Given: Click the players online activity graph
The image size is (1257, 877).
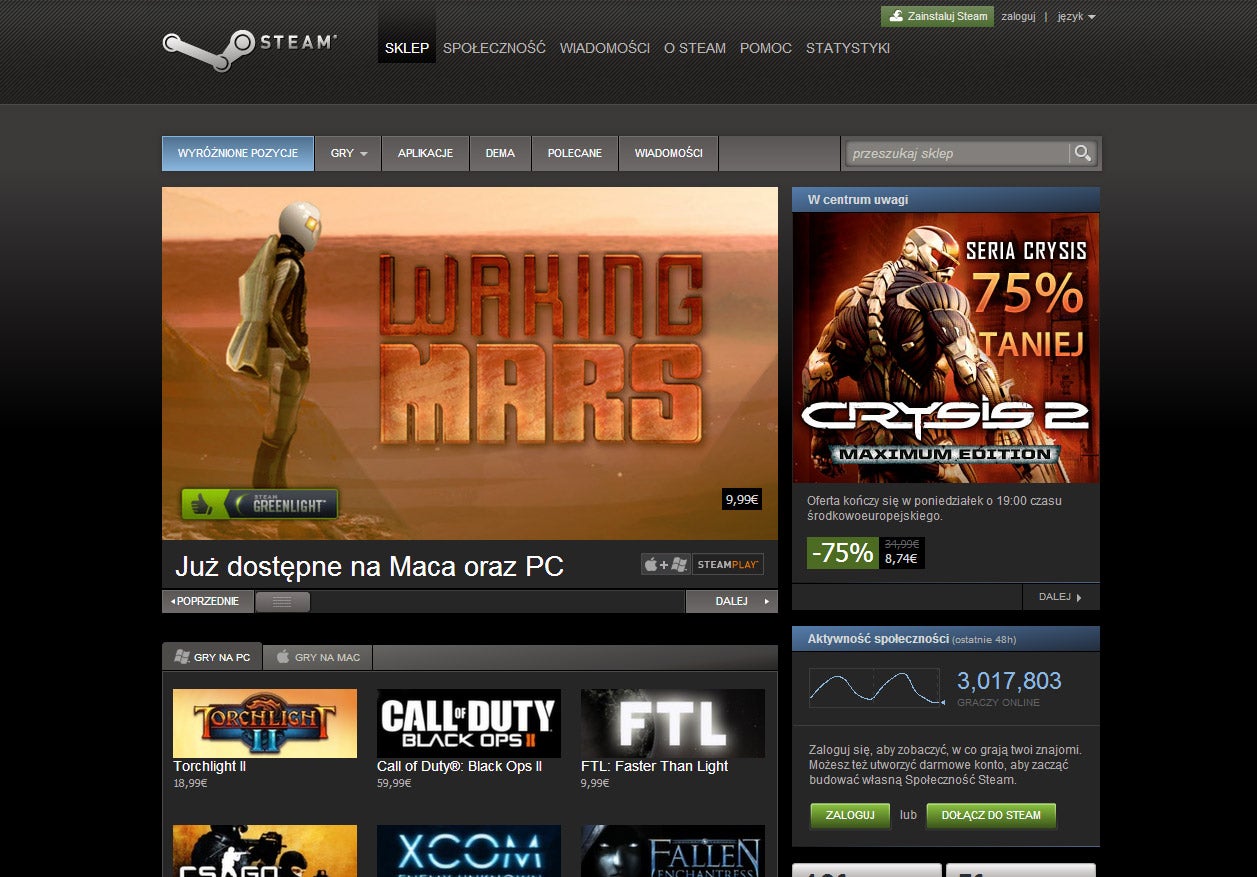Looking at the screenshot, I should 876,688.
